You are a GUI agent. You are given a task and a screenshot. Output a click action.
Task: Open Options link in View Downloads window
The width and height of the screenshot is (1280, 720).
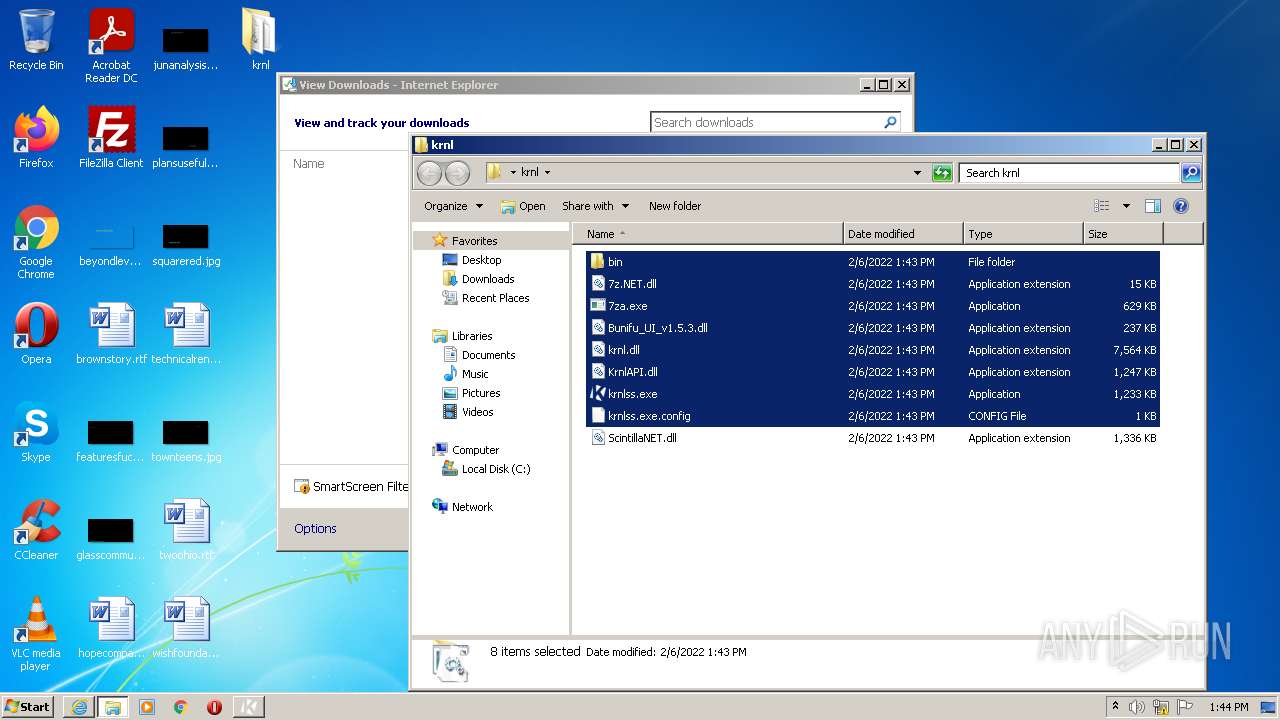pyautogui.click(x=315, y=529)
